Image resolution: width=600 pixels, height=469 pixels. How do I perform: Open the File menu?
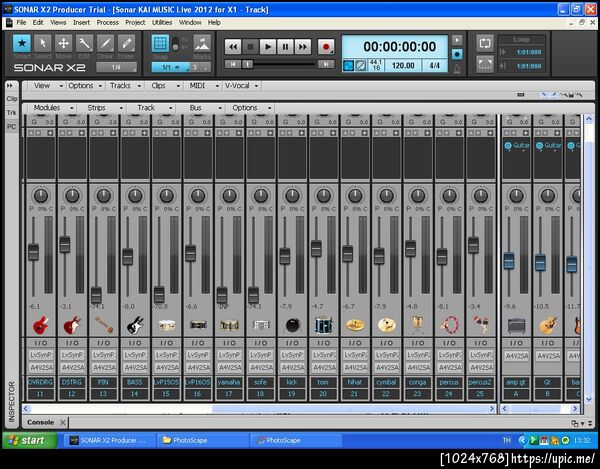(21, 23)
